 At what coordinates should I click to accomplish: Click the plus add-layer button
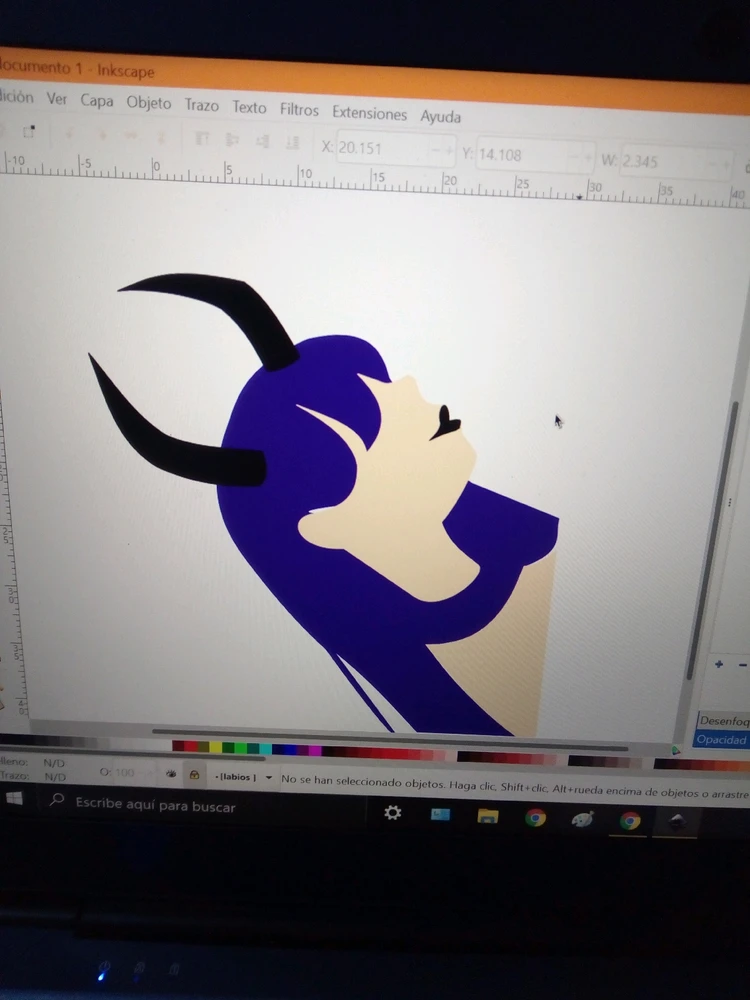pos(719,664)
